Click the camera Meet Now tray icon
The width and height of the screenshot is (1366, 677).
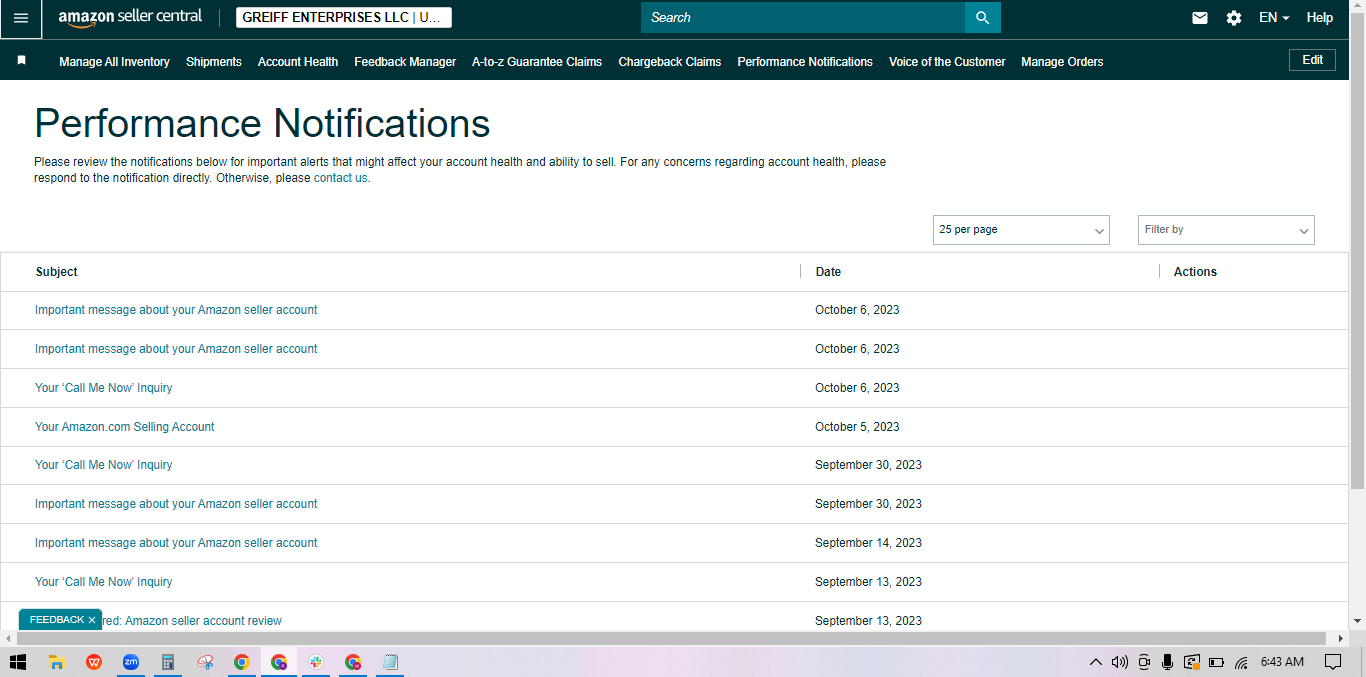1144,662
